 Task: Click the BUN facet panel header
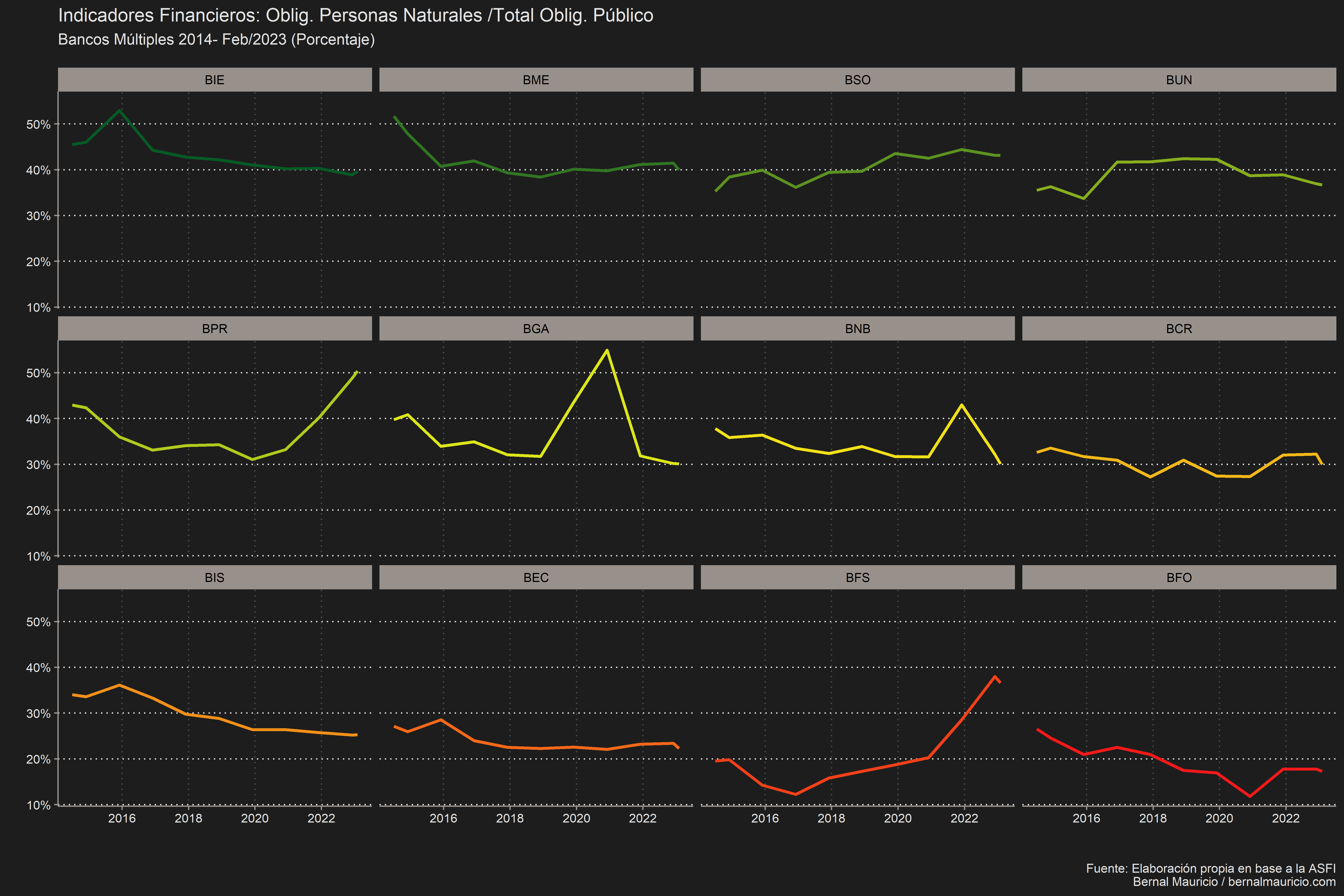pyautogui.click(x=1179, y=80)
